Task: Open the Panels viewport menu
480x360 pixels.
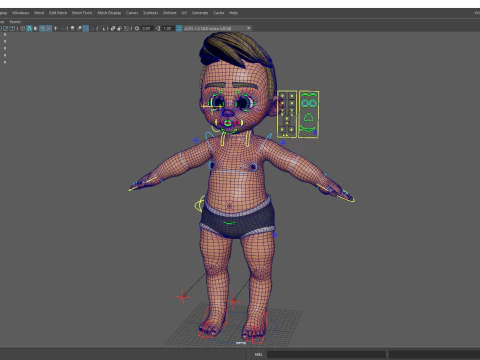Action: click(15, 22)
